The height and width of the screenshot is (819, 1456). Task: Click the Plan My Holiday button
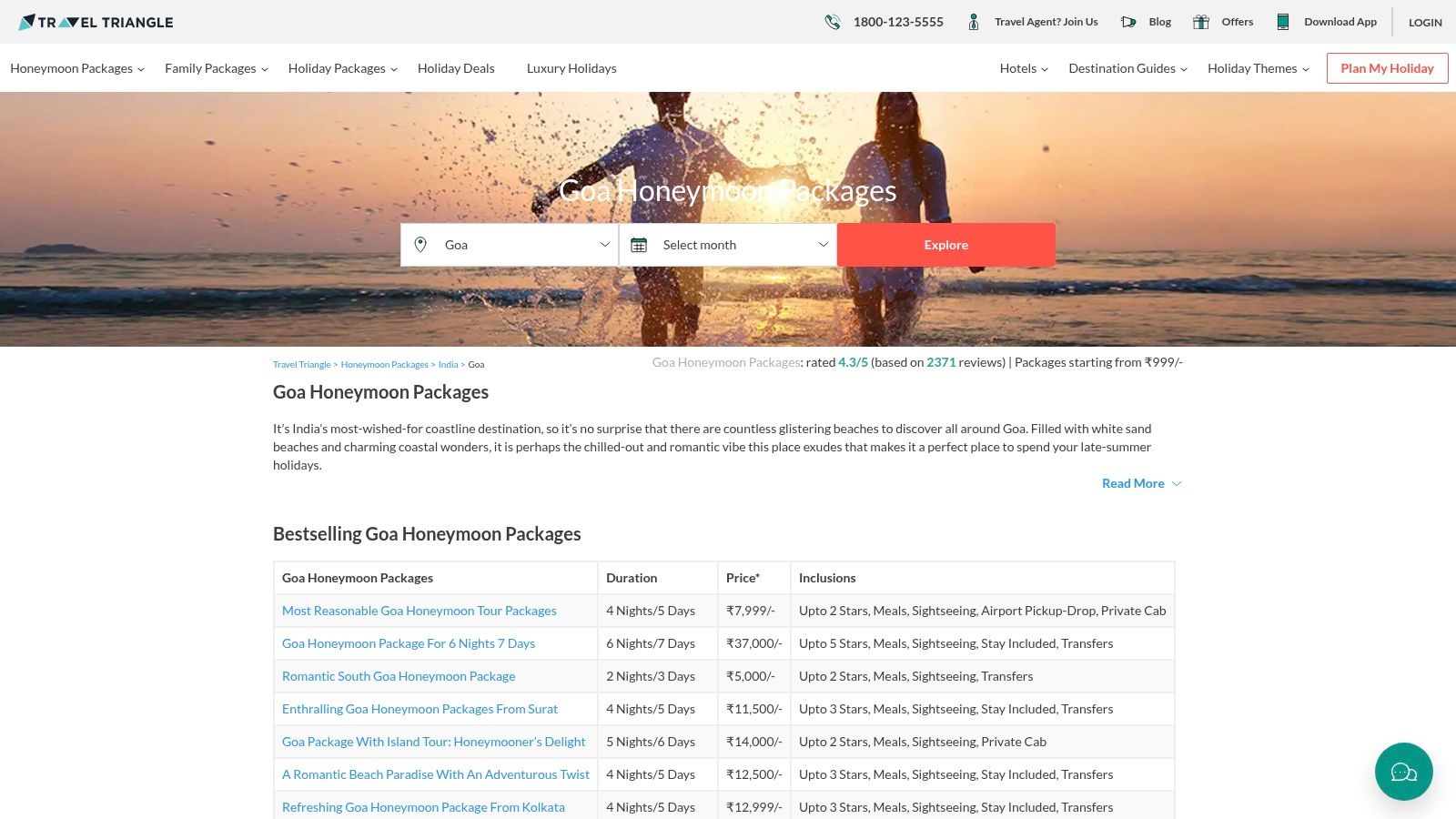click(x=1387, y=68)
